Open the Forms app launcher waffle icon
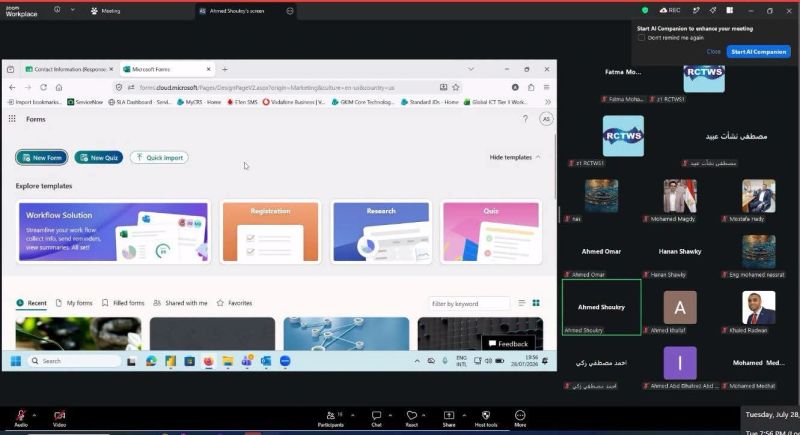The width and height of the screenshot is (800, 435). point(12,119)
